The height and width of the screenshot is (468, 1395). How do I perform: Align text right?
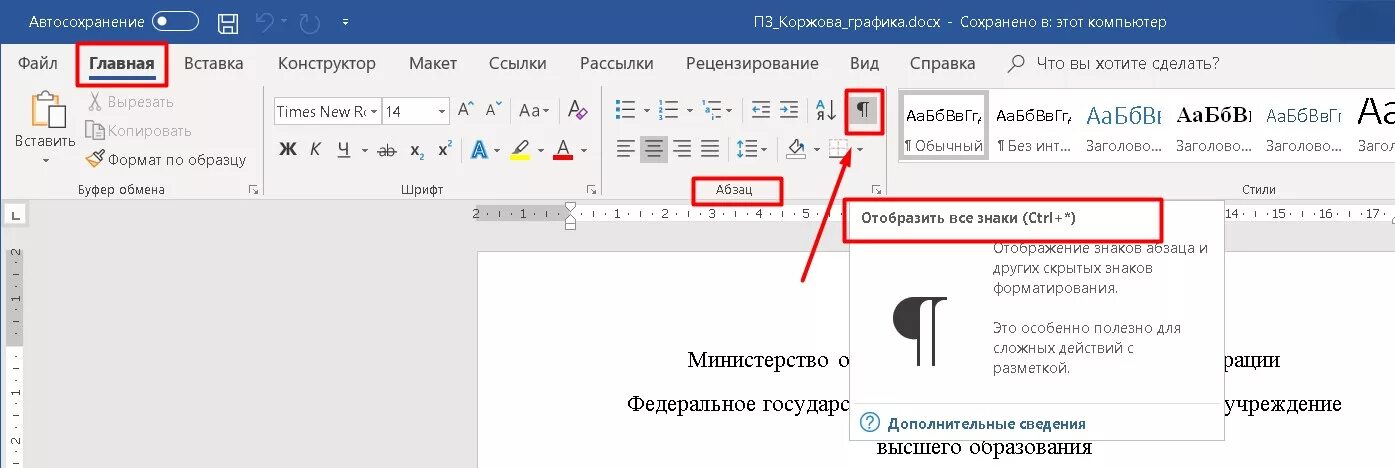682,149
